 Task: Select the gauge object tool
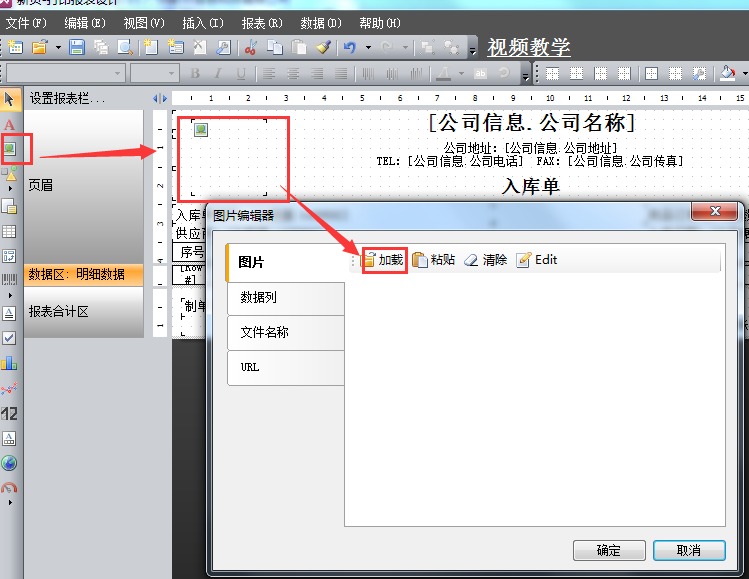10,488
